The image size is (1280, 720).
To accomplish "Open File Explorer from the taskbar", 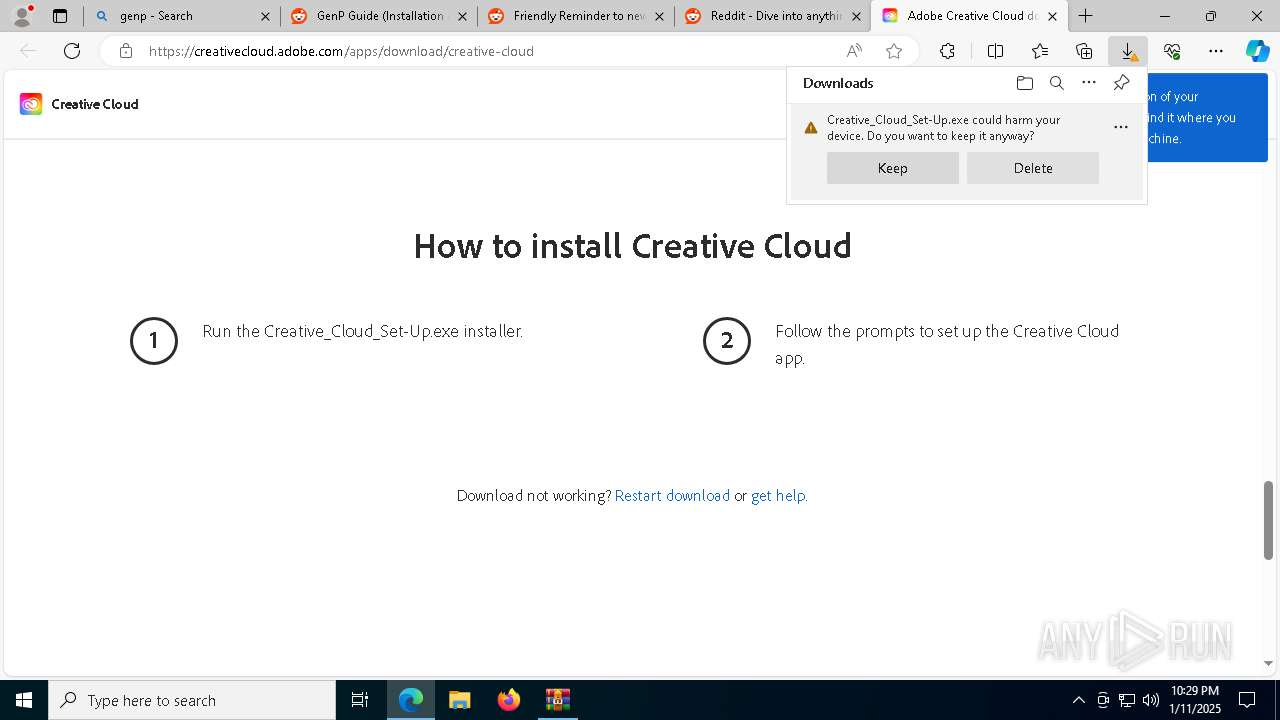I will click(x=459, y=700).
